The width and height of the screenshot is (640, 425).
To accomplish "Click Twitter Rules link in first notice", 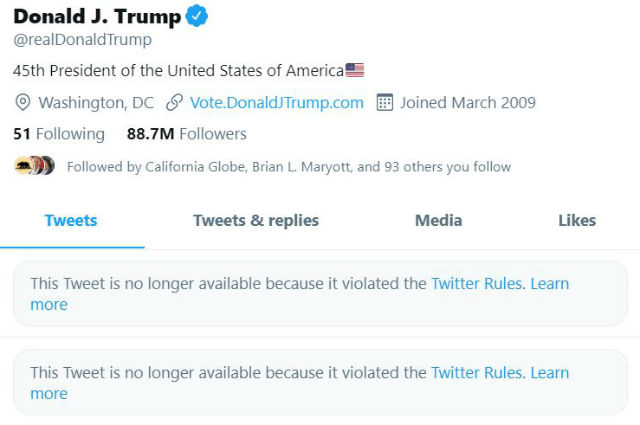I will 476,284.
